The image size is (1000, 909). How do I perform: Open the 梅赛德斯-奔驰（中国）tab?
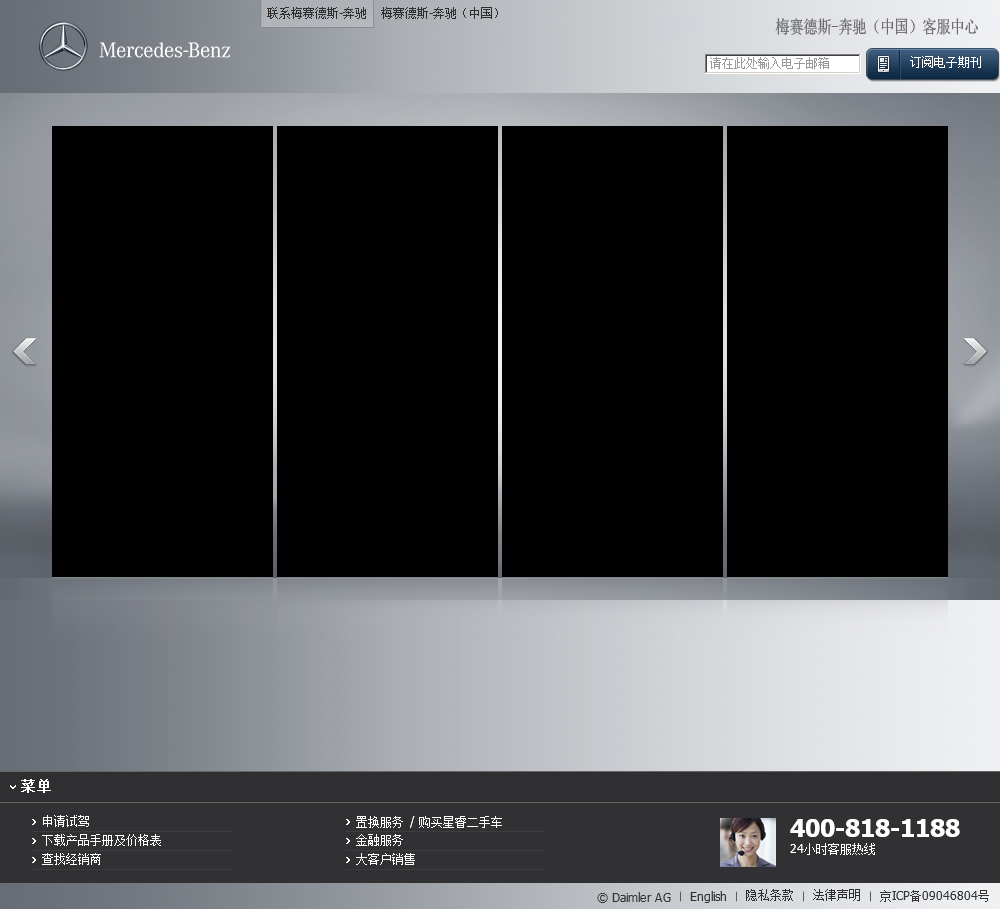pyautogui.click(x=440, y=13)
